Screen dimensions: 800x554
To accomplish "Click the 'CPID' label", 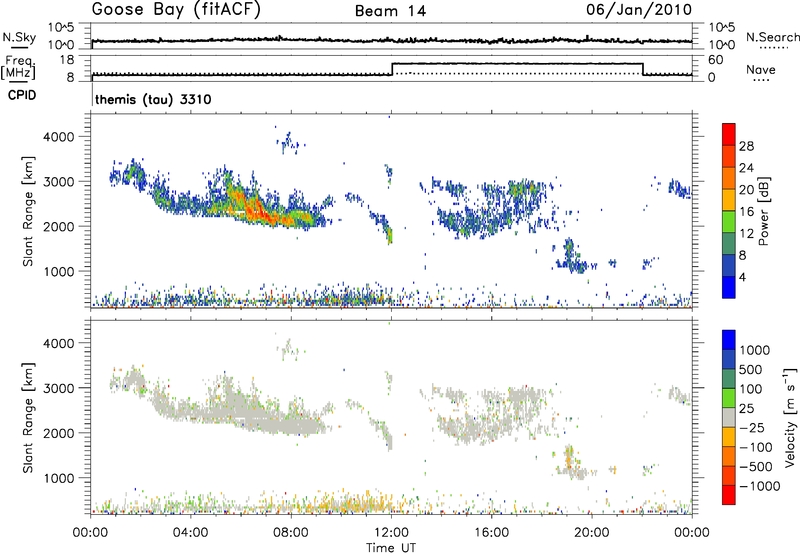I will 22,95.
